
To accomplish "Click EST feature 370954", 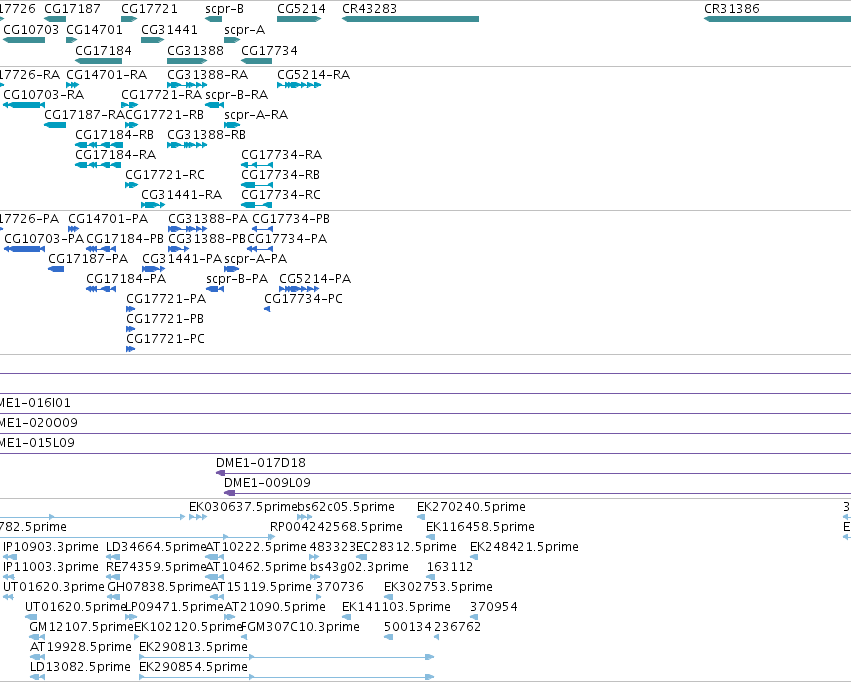I will tap(474, 617).
